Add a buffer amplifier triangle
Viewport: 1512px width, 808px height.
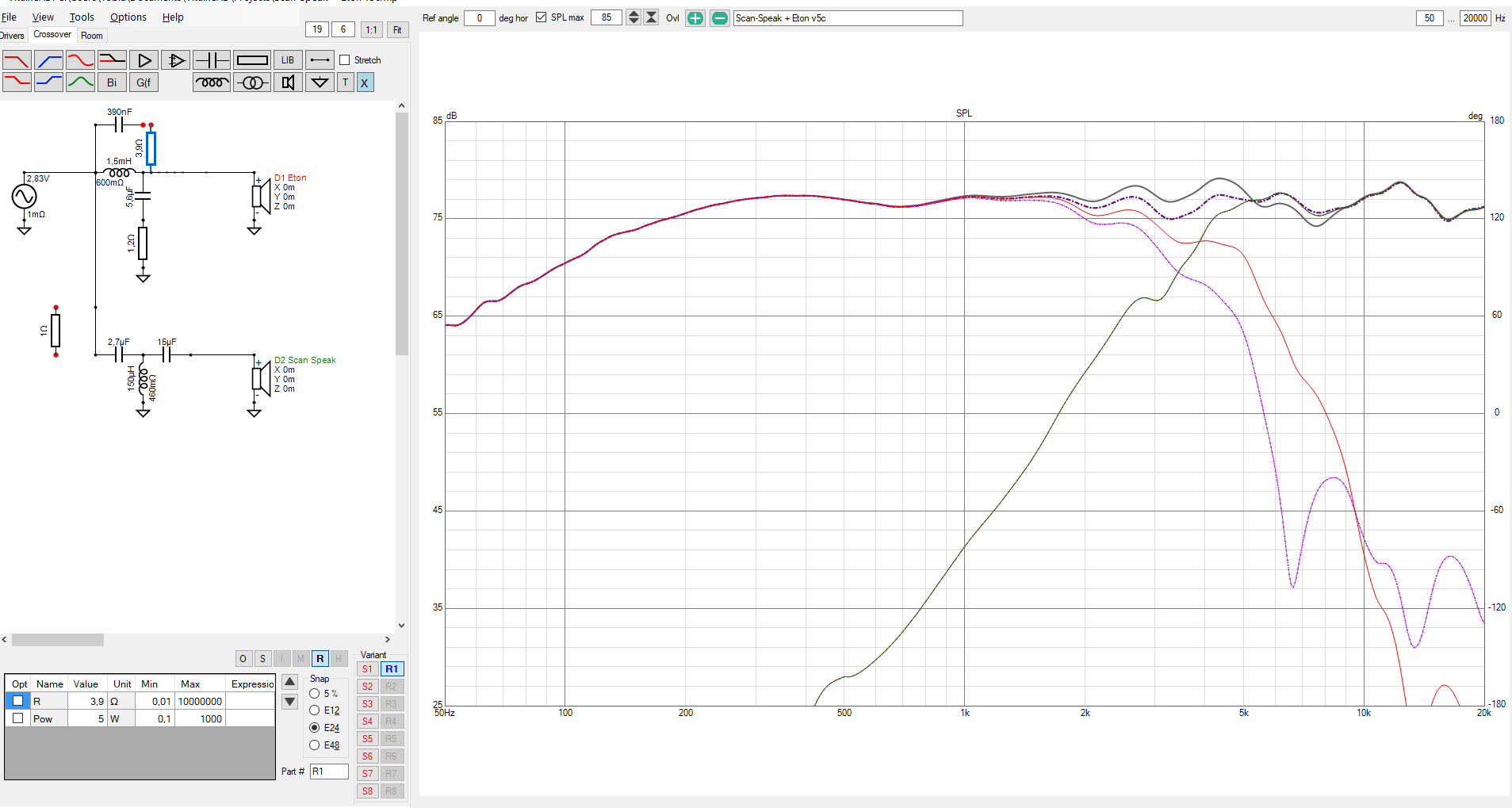(x=144, y=60)
